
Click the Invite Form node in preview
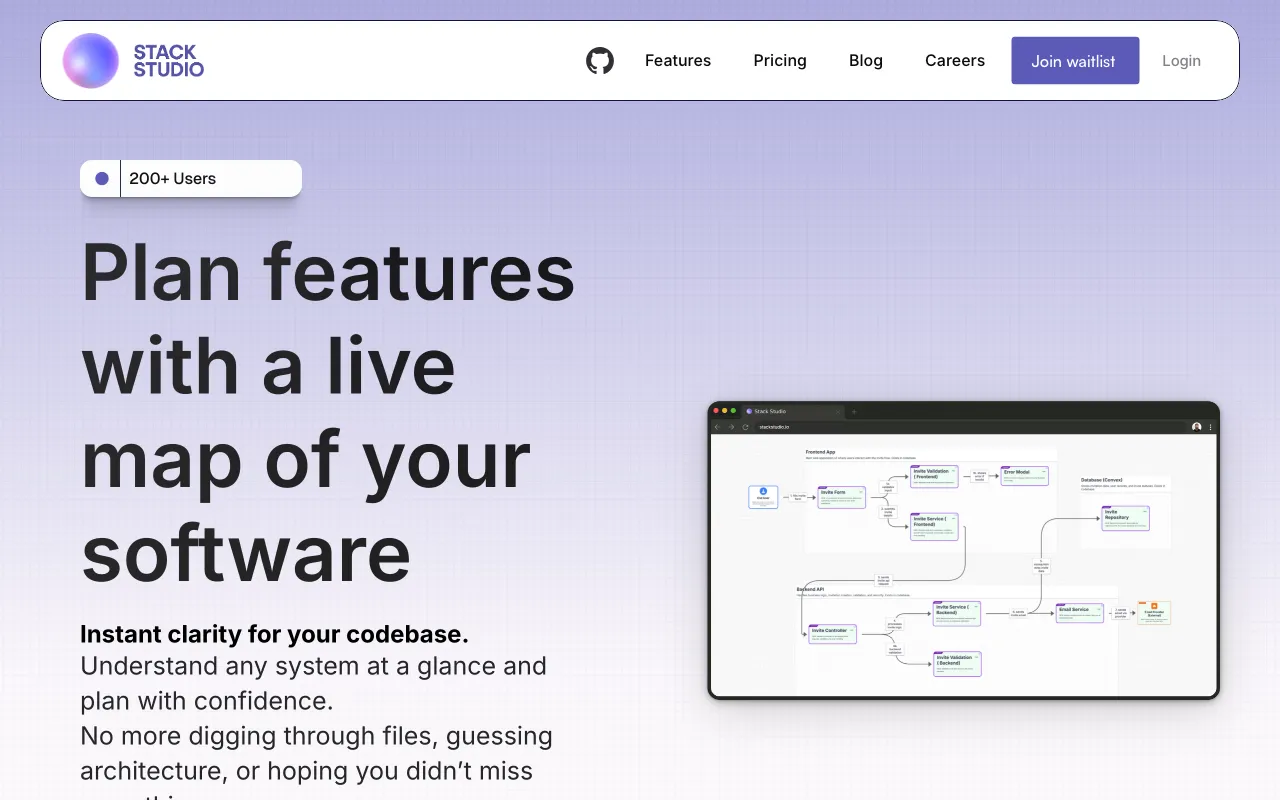[841, 497]
